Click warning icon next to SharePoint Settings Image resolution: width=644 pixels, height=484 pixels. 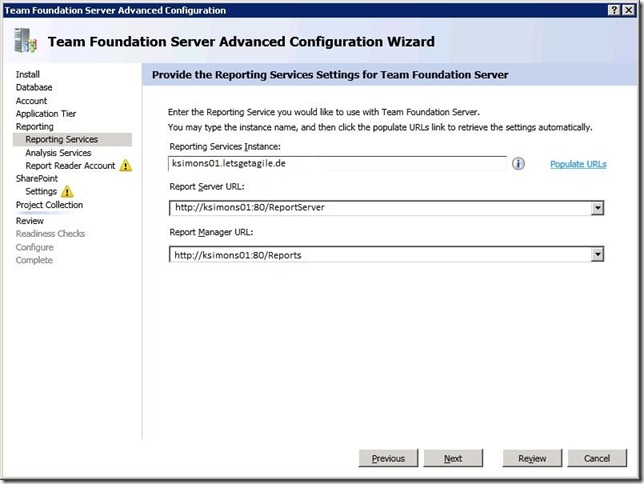click(x=67, y=192)
